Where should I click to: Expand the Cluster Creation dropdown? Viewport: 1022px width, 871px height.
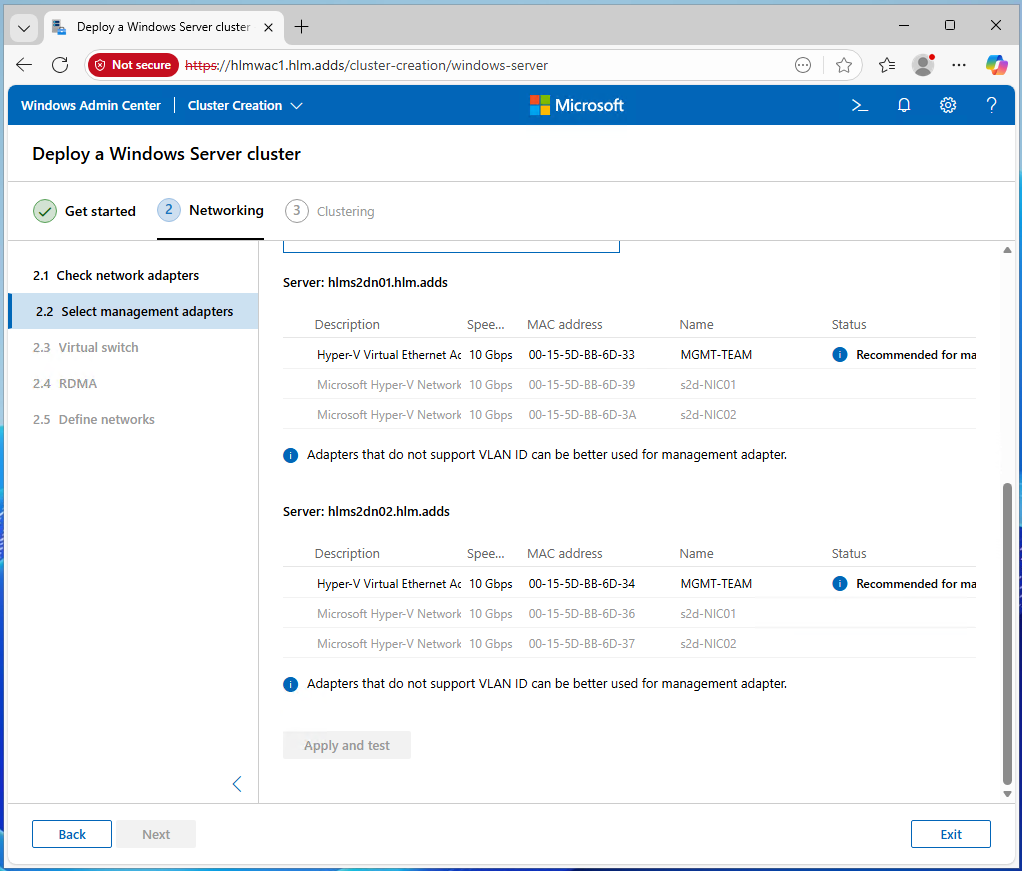[245, 105]
